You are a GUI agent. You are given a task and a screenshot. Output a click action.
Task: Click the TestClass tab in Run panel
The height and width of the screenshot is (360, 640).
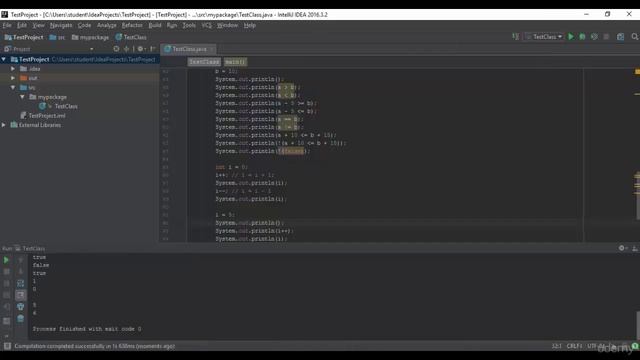pyautogui.click(x=30, y=249)
